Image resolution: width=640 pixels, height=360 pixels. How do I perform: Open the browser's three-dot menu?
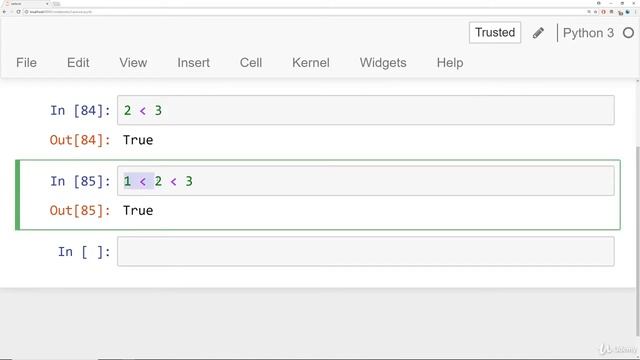[636, 12]
